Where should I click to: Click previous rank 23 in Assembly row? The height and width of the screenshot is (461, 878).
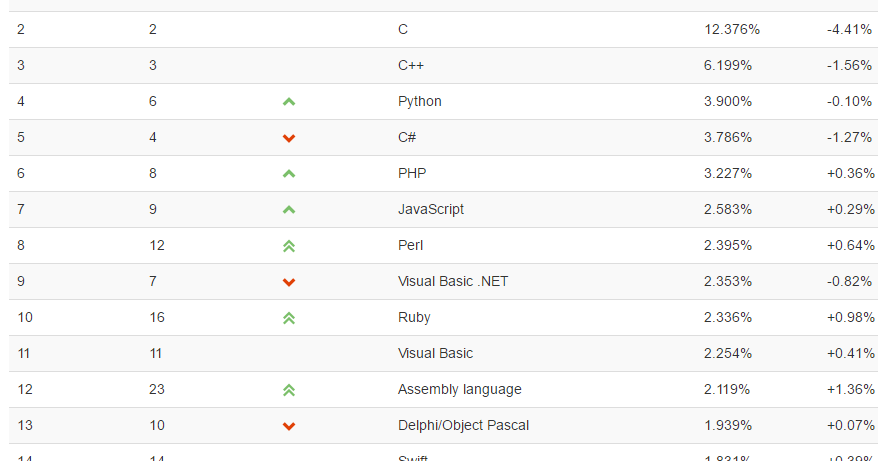coord(157,389)
